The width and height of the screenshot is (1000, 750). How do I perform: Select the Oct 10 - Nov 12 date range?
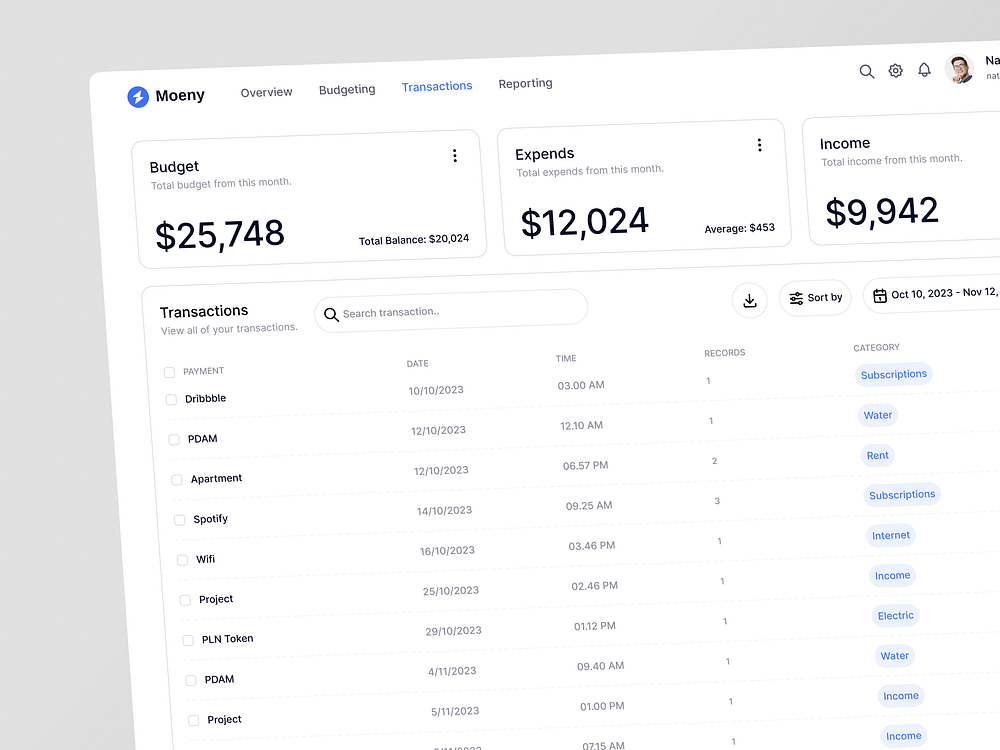(x=935, y=293)
